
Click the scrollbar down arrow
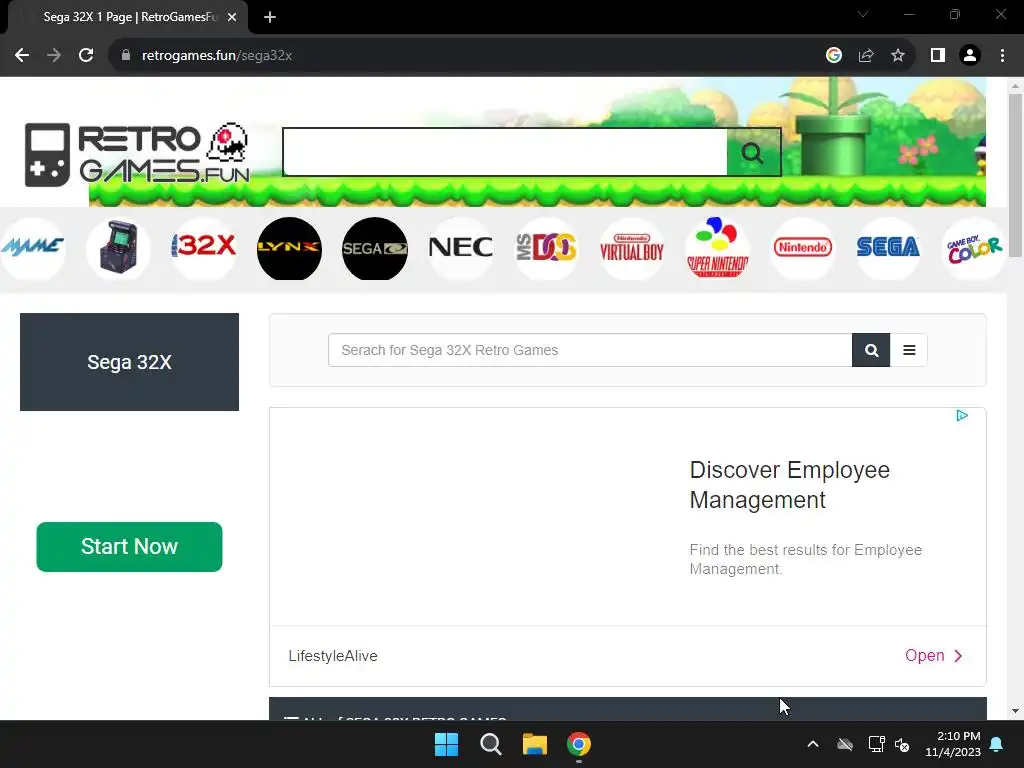click(x=1015, y=711)
